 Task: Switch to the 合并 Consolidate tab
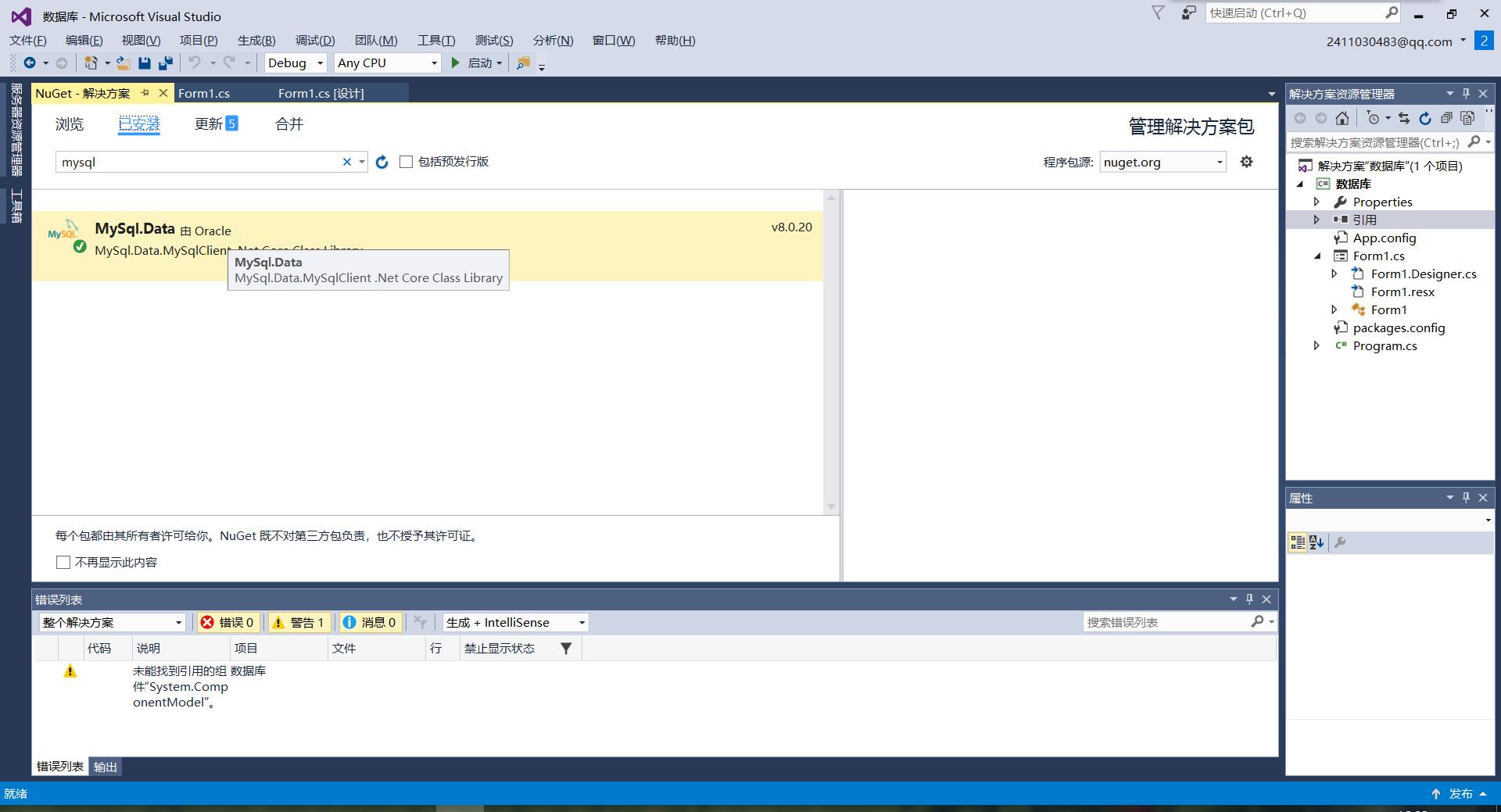coord(289,123)
